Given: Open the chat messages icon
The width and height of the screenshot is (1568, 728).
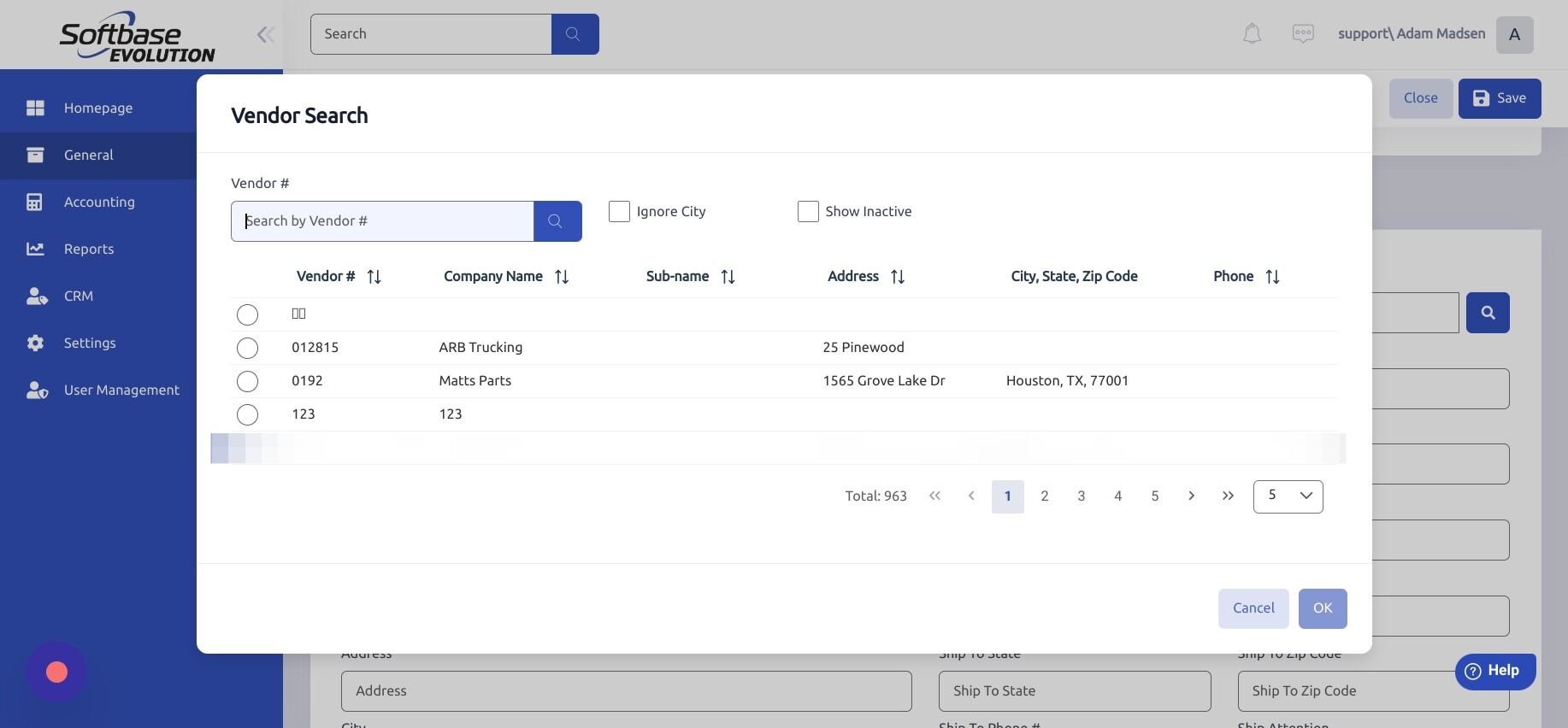Looking at the screenshot, I should pyautogui.click(x=1303, y=34).
